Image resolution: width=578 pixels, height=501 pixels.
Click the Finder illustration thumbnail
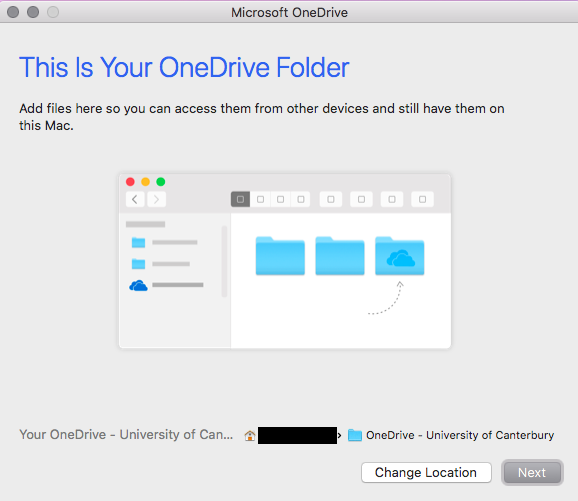tap(285, 261)
